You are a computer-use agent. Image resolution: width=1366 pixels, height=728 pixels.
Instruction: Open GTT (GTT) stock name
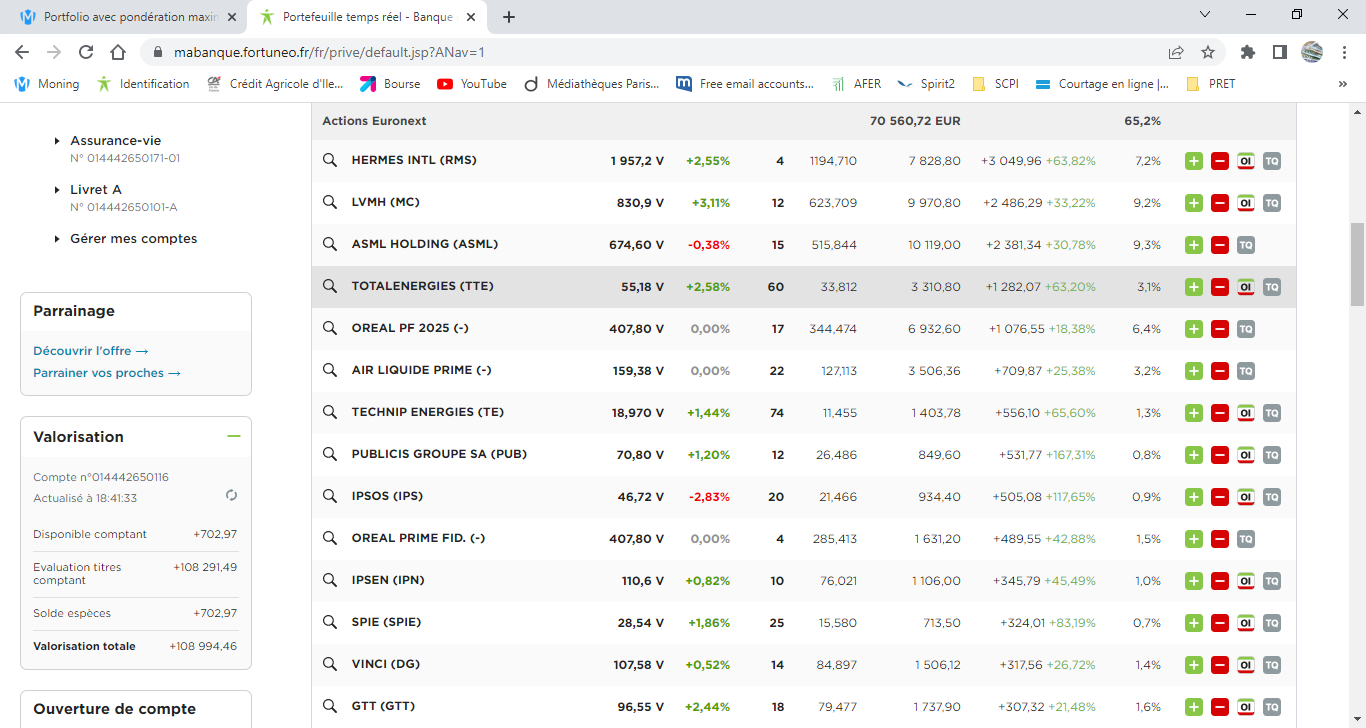383,706
